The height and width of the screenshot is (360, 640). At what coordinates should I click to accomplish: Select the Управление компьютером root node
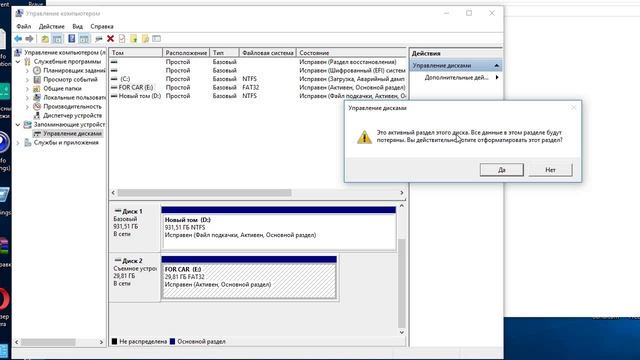pos(64,52)
